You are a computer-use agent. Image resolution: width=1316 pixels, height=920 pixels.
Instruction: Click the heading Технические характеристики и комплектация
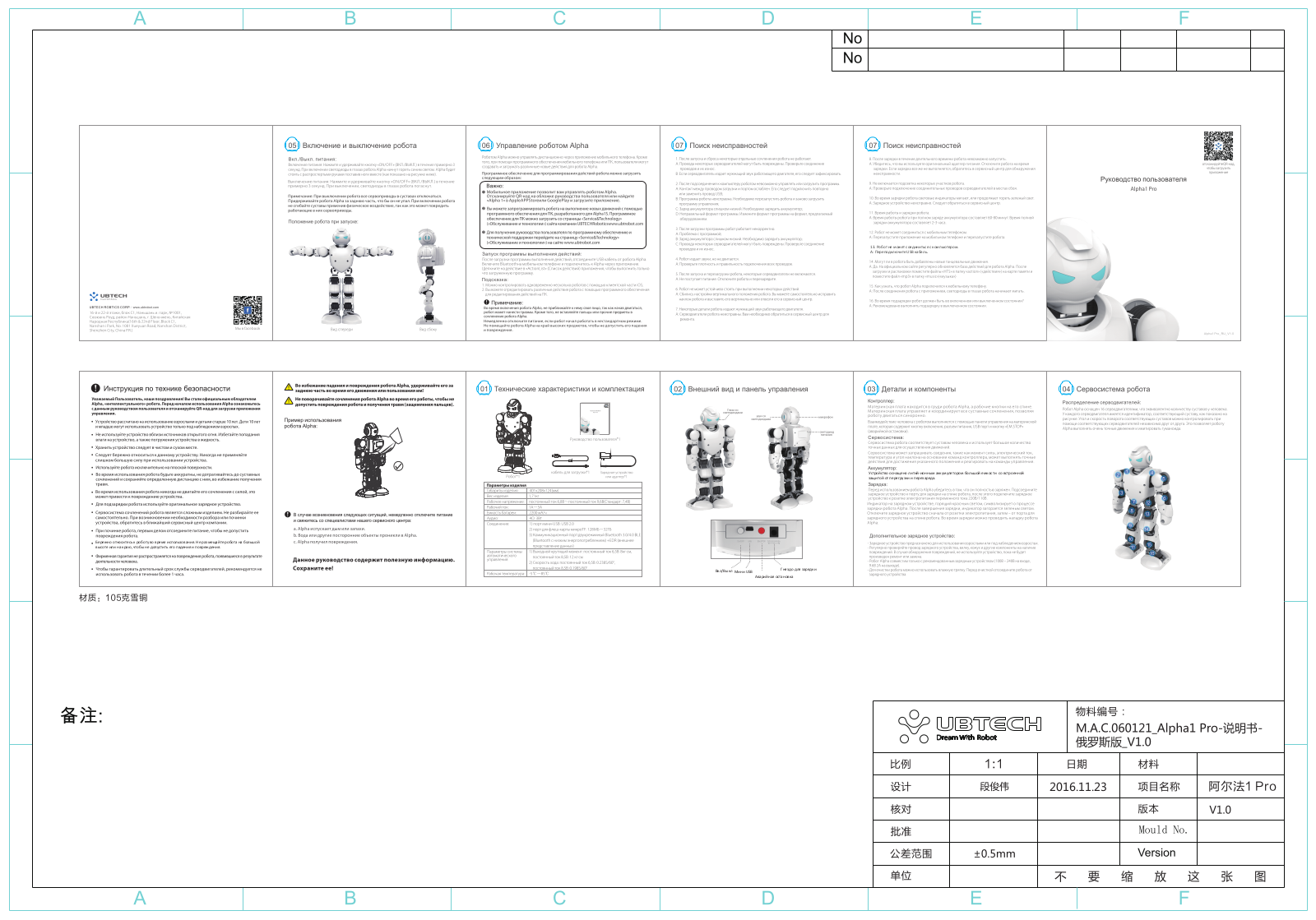[x=569, y=389]
